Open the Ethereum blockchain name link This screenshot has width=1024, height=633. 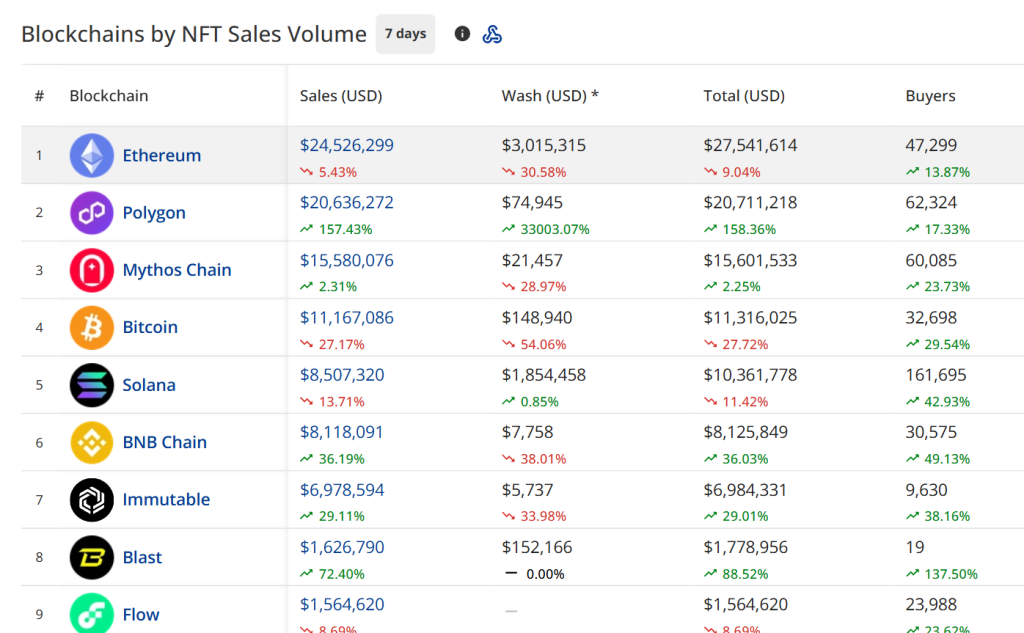pos(162,155)
